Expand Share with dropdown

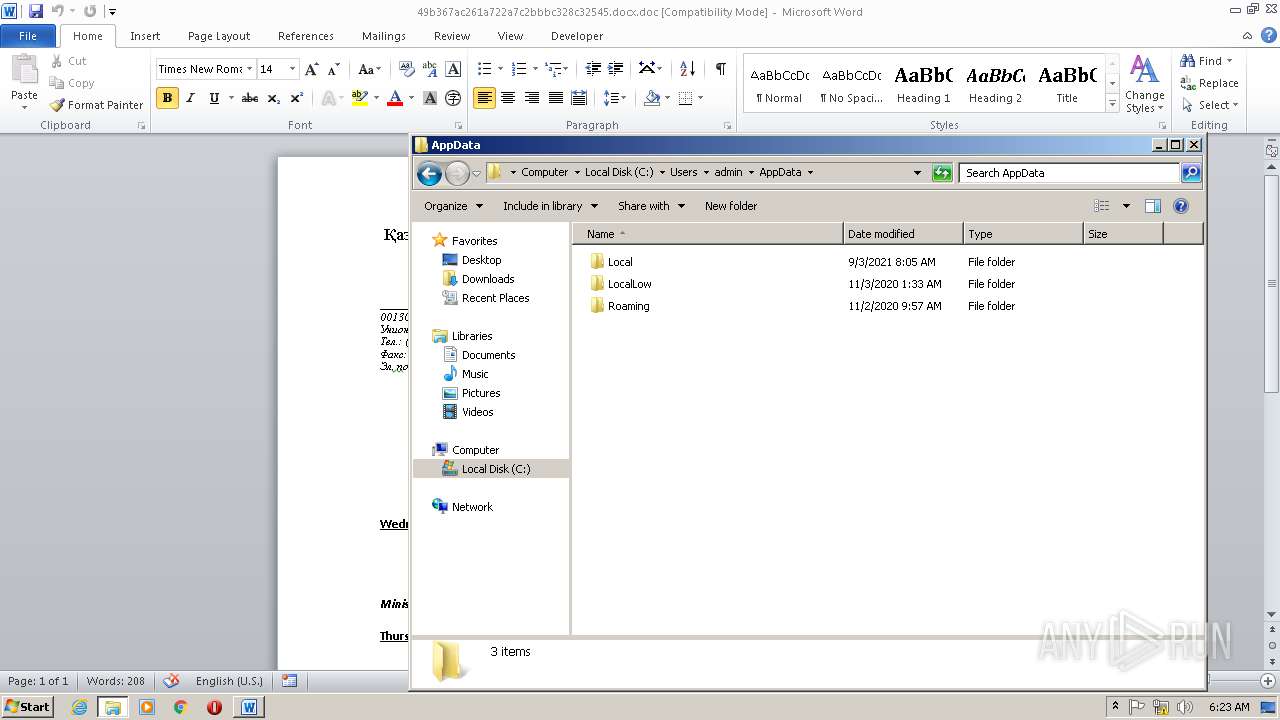click(651, 206)
